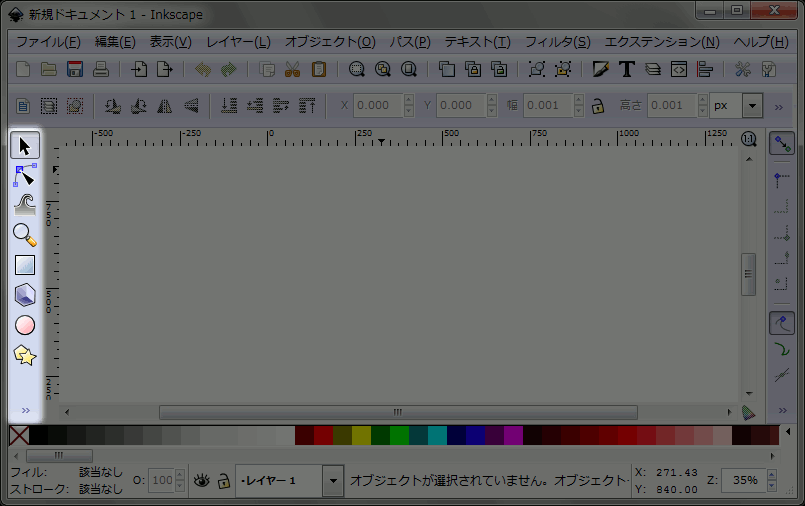Toggle the width/height lock
Viewport: 805px width, 506px height.
(x=598, y=106)
